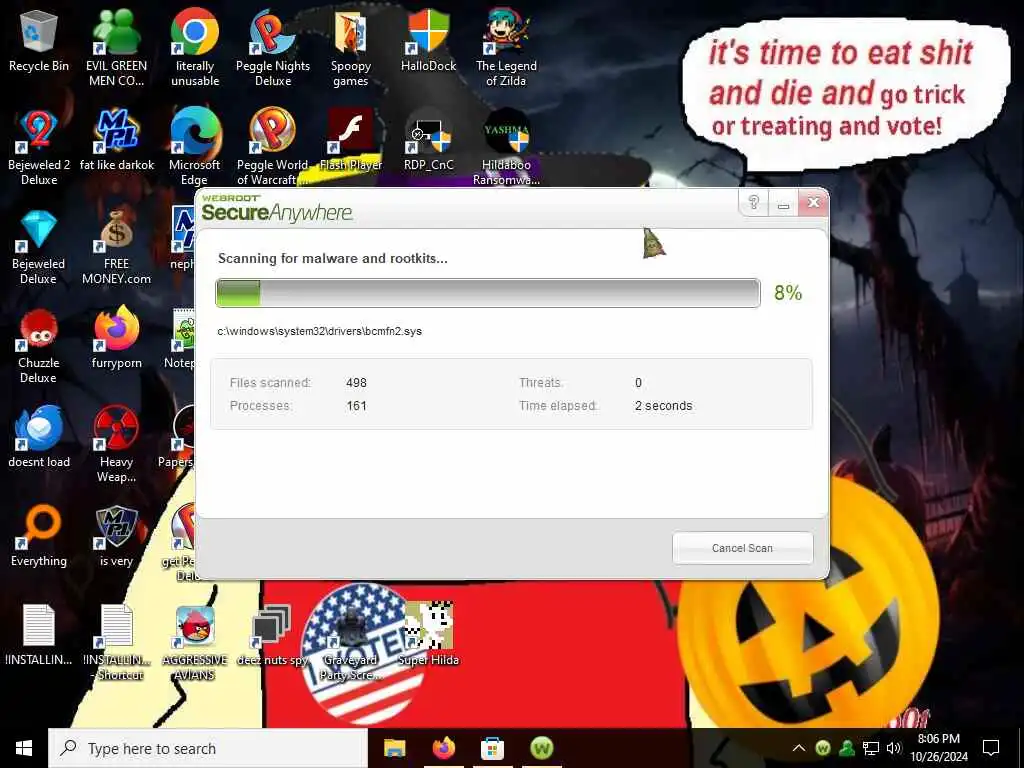1024x768 pixels.
Task: Open the Thunderbird icon labeled doesnt load
Action: (39, 438)
